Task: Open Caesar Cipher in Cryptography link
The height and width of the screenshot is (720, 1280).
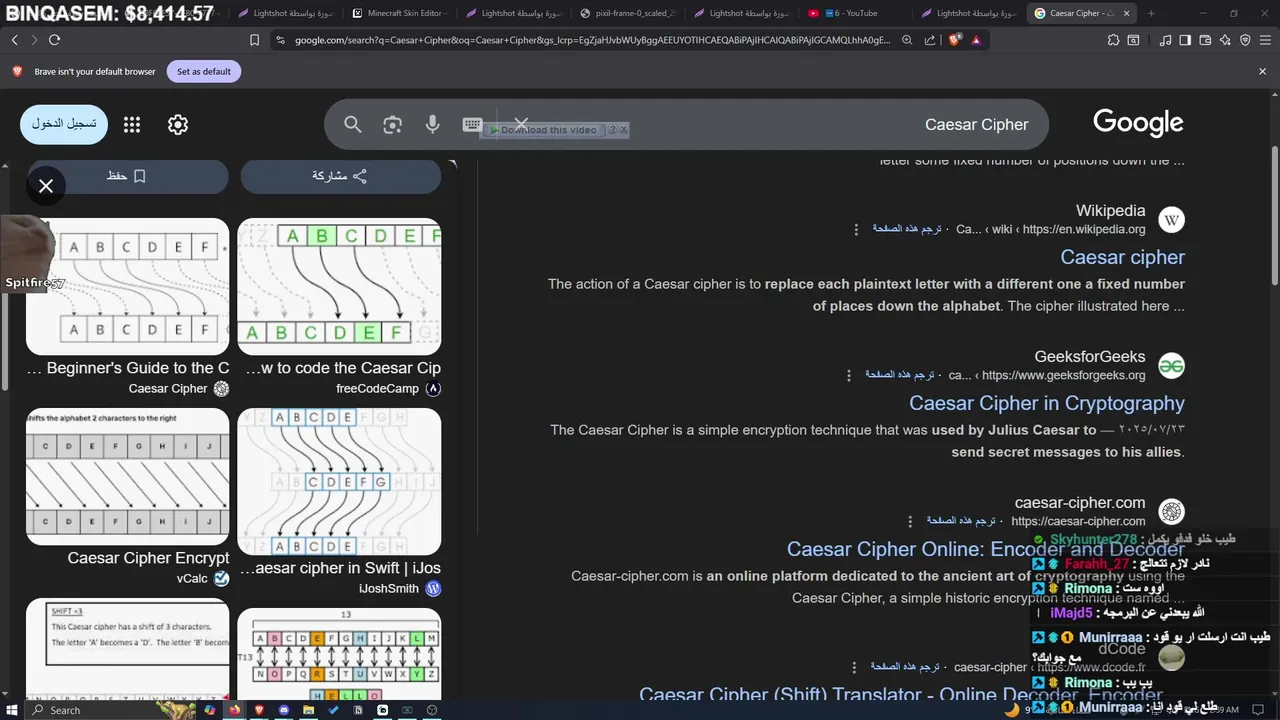Action: (x=1047, y=403)
